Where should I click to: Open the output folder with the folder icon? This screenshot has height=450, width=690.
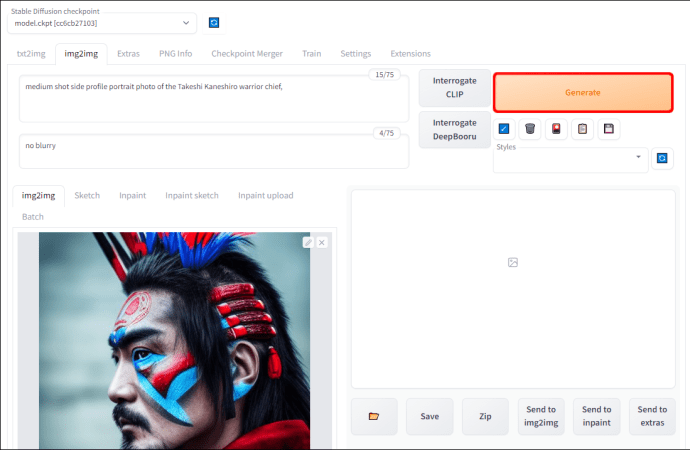pos(374,416)
